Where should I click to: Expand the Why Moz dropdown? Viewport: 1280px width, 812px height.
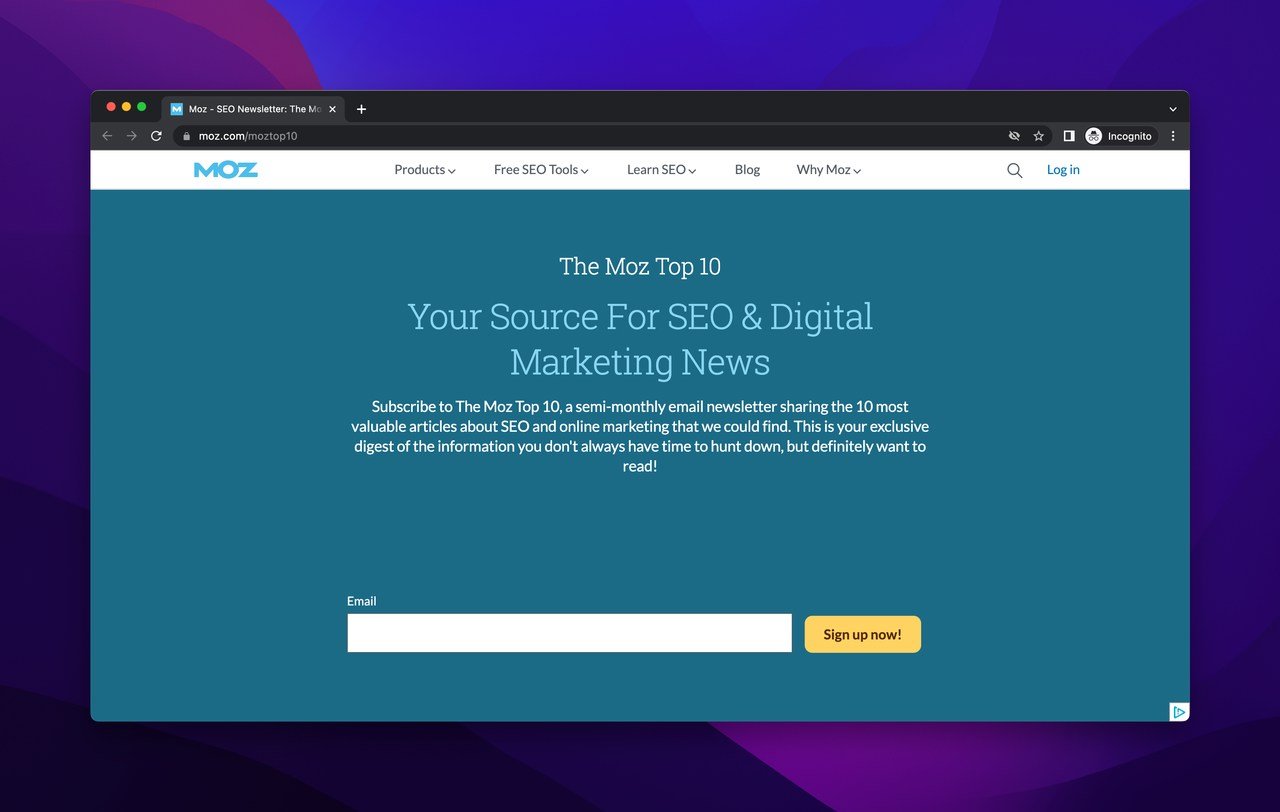[x=828, y=170]
